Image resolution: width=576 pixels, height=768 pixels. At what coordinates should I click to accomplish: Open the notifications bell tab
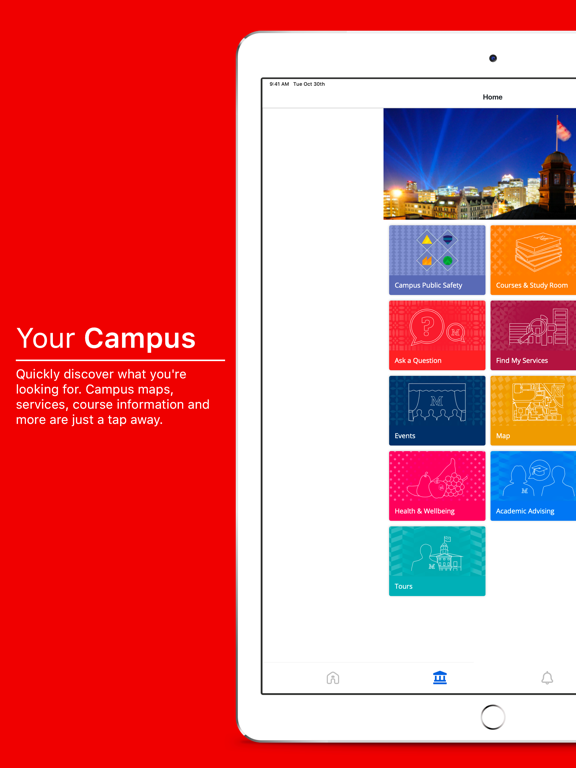point(547,678)
